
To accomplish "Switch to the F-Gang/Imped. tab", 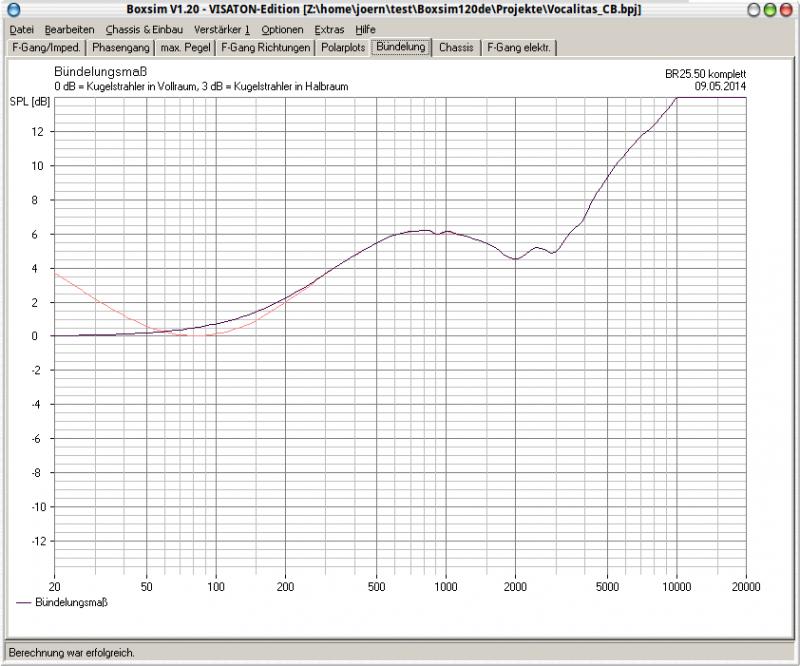I will [45, 47].
